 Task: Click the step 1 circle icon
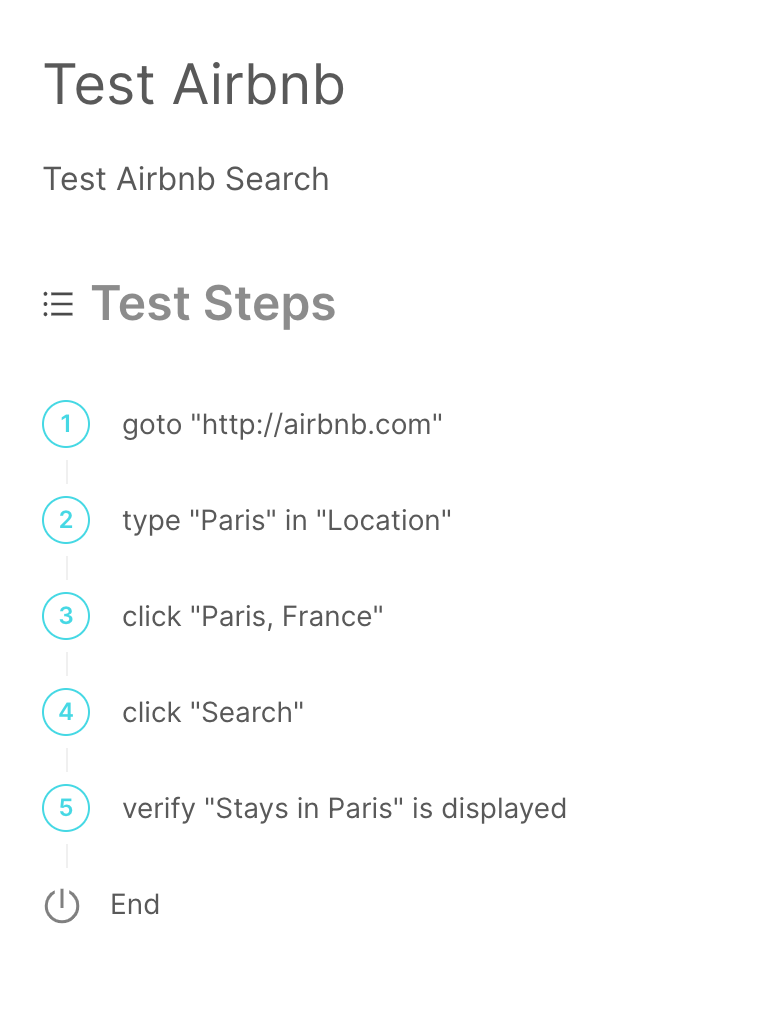(x=66, y=424)
